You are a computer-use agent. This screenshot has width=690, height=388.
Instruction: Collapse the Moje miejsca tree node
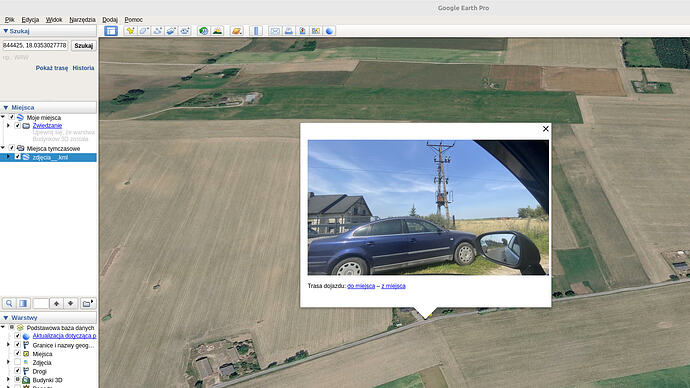[x=3, y=117]
